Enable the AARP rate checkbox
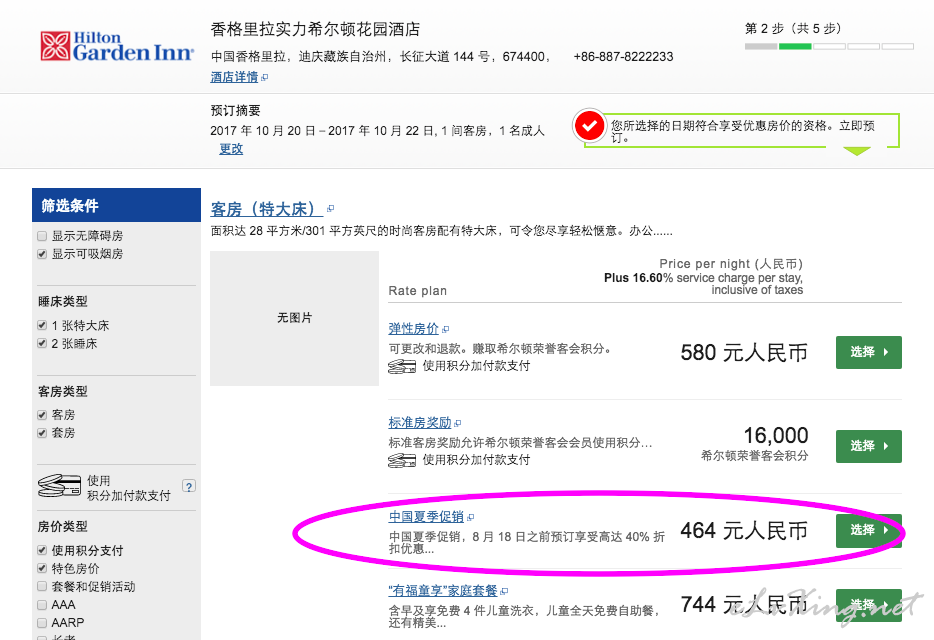Image resolution: width=934 pixels, height=640 pixels. (x=42, y=622)
